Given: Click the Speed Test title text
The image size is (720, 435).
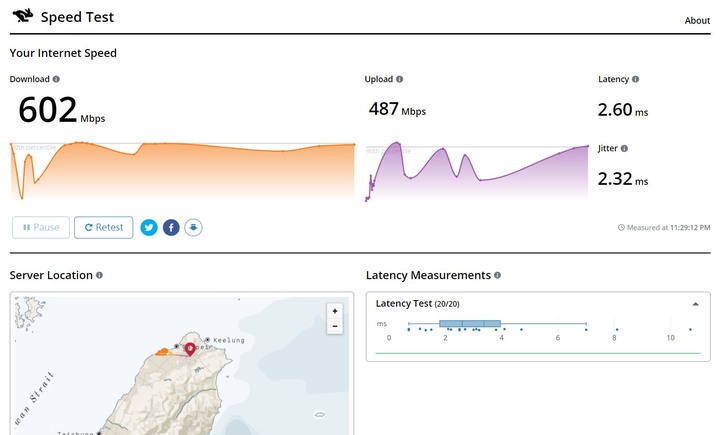Looking at the screenshot, I should coord(77,17).
